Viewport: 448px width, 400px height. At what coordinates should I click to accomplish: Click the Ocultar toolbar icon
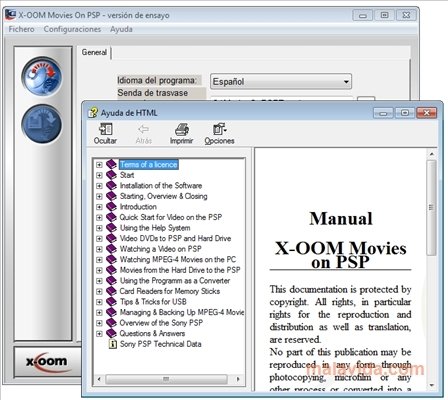tap(106, 129)
